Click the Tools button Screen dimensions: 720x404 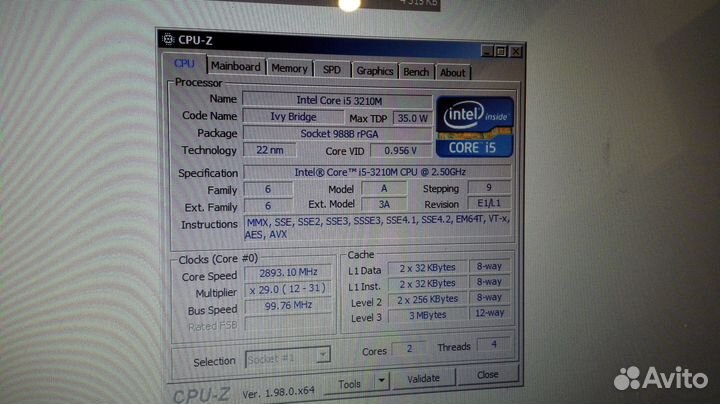[349, 384]
